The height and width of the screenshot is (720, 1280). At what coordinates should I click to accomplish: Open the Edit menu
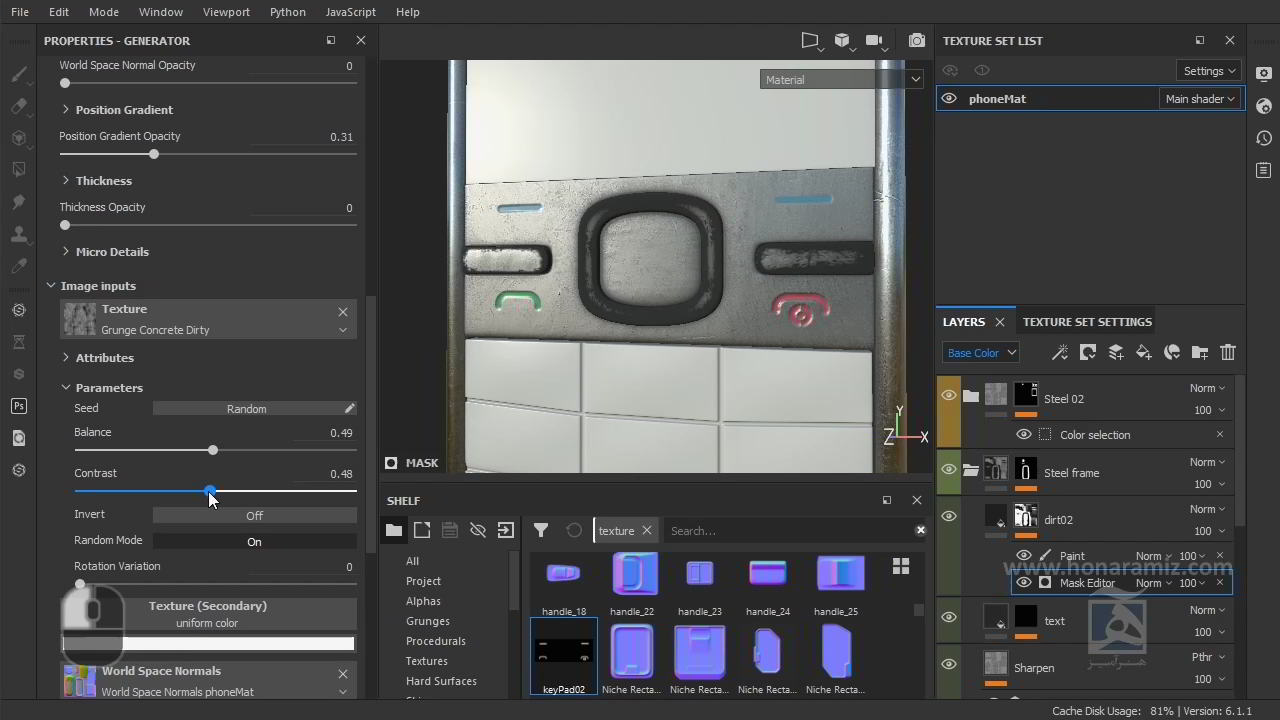(x=59, y=12)
